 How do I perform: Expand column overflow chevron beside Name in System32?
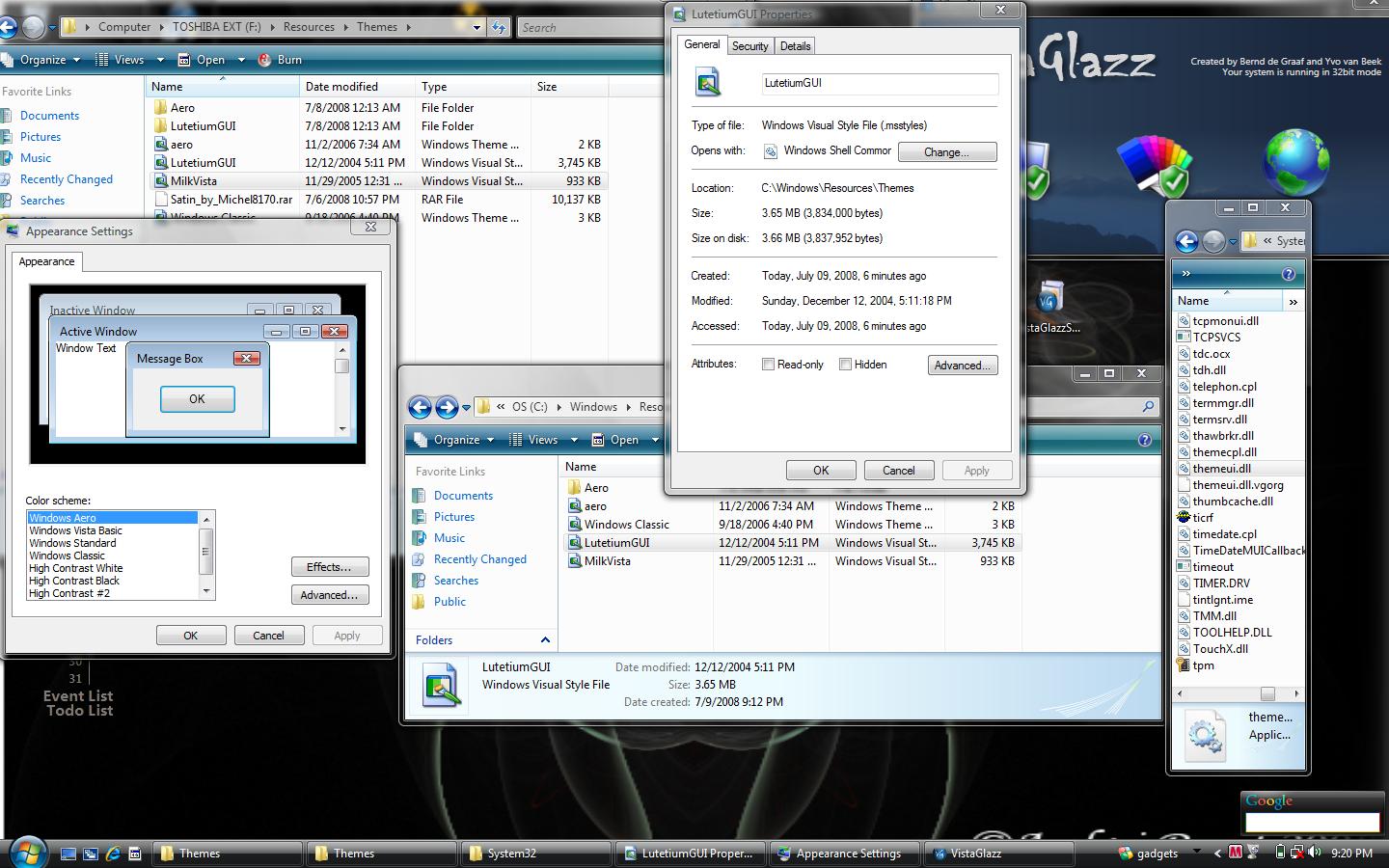[1293, 301]
